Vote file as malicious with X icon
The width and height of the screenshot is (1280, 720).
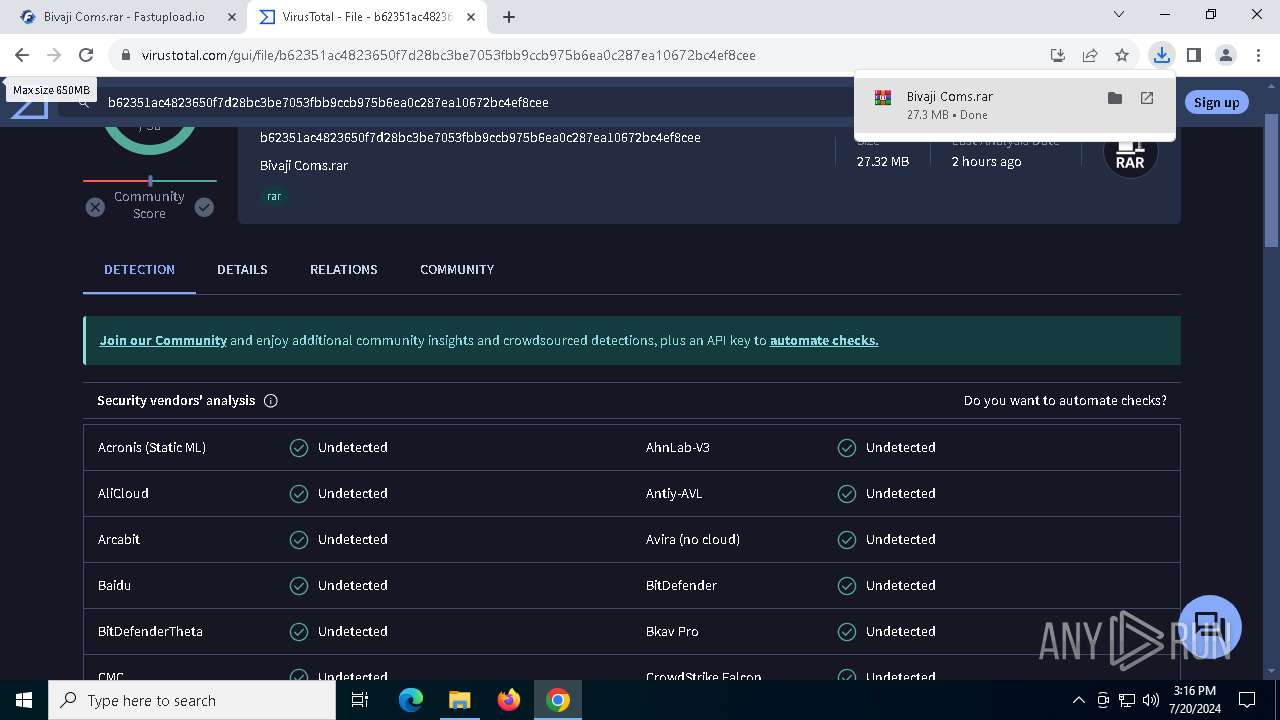95,207
